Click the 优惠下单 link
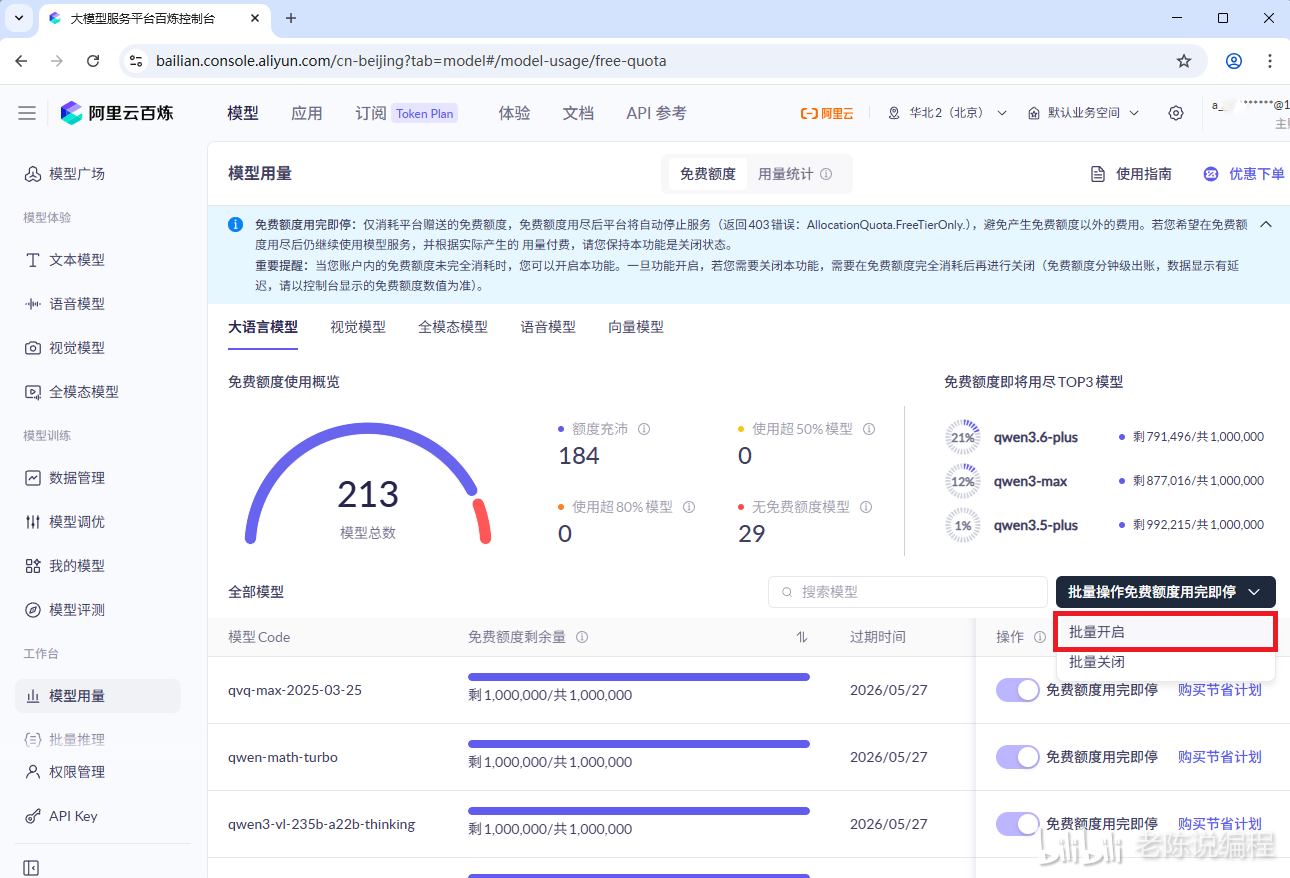 tap(1244, 174)
